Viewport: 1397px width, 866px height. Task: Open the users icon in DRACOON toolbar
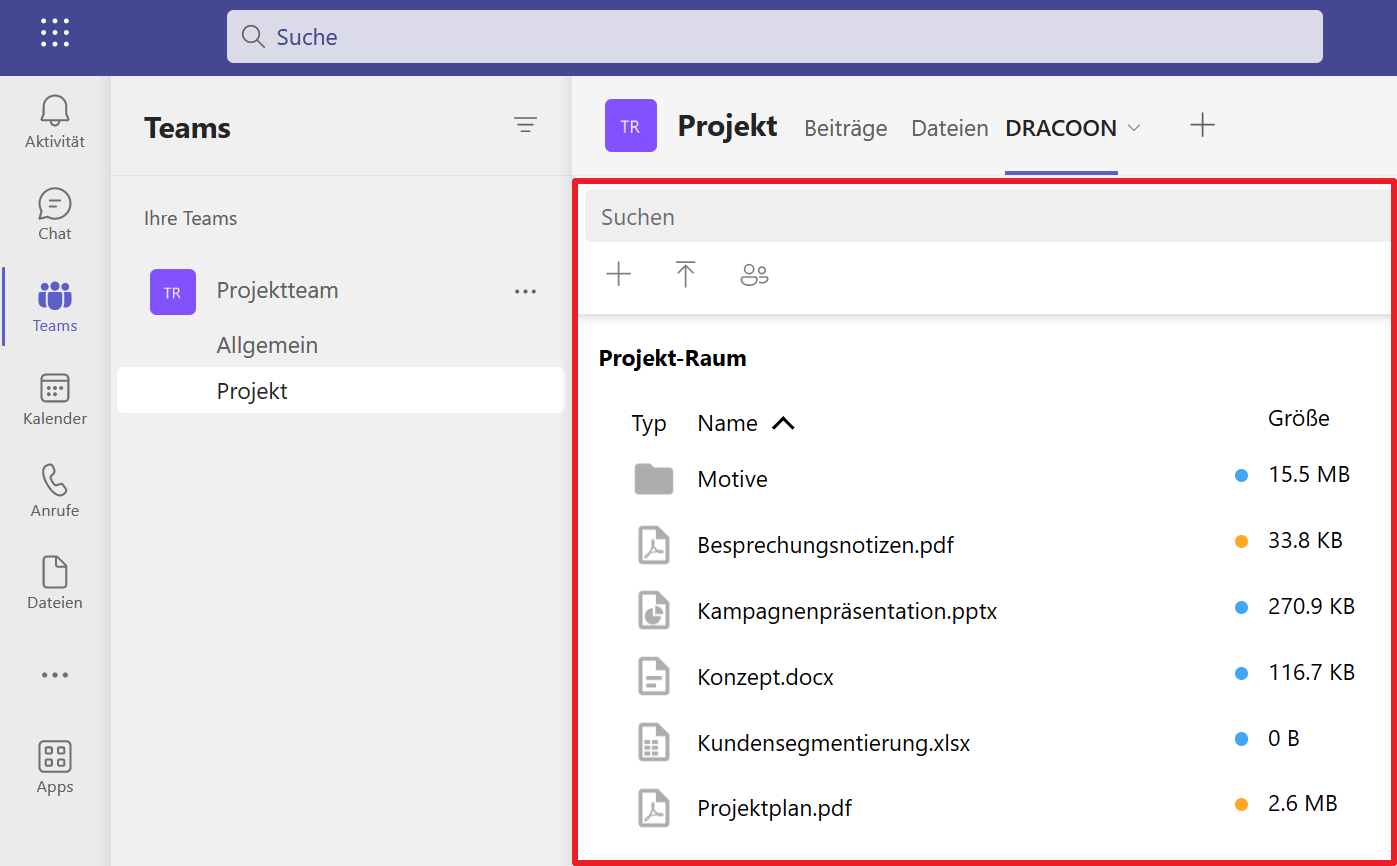[754, 274]
